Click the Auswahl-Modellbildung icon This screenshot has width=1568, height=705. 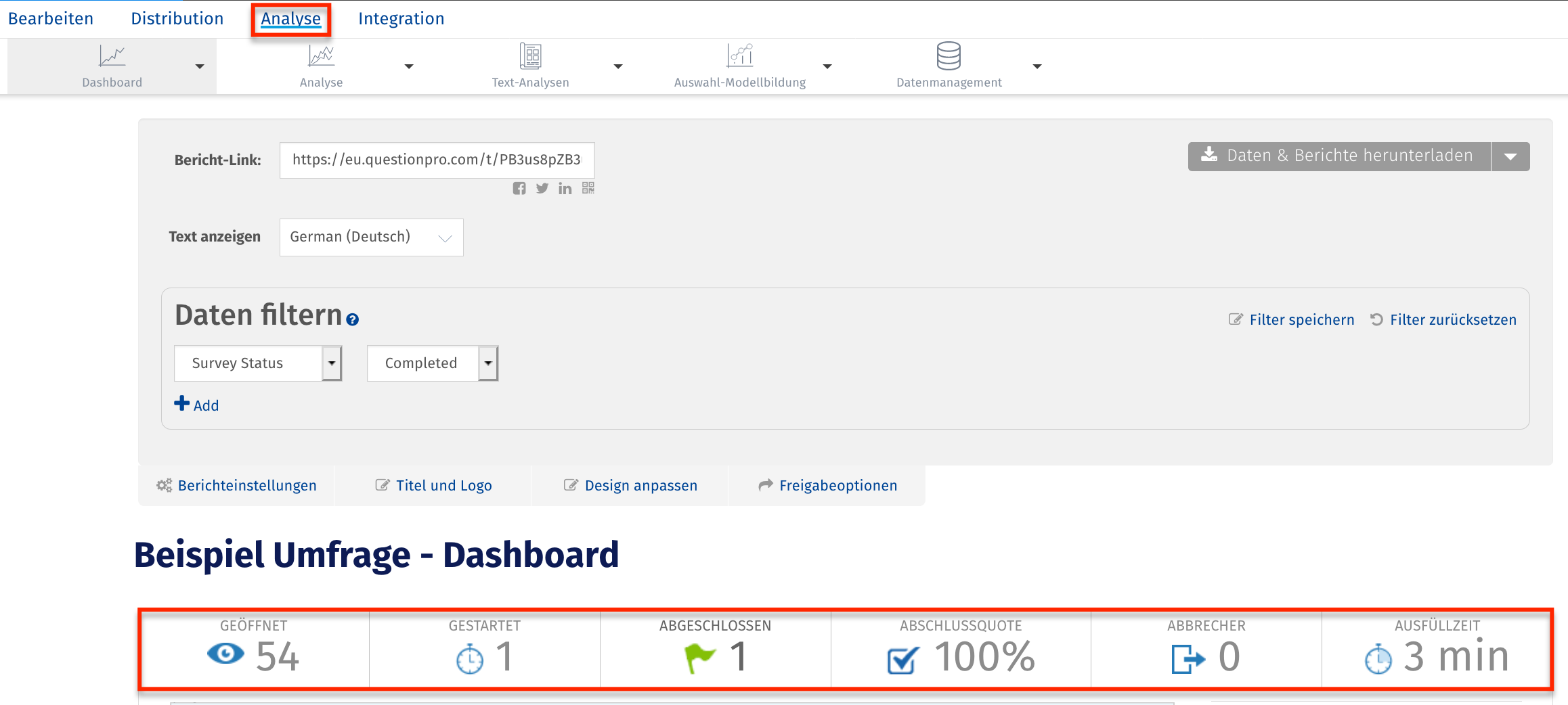coord(740,56)
